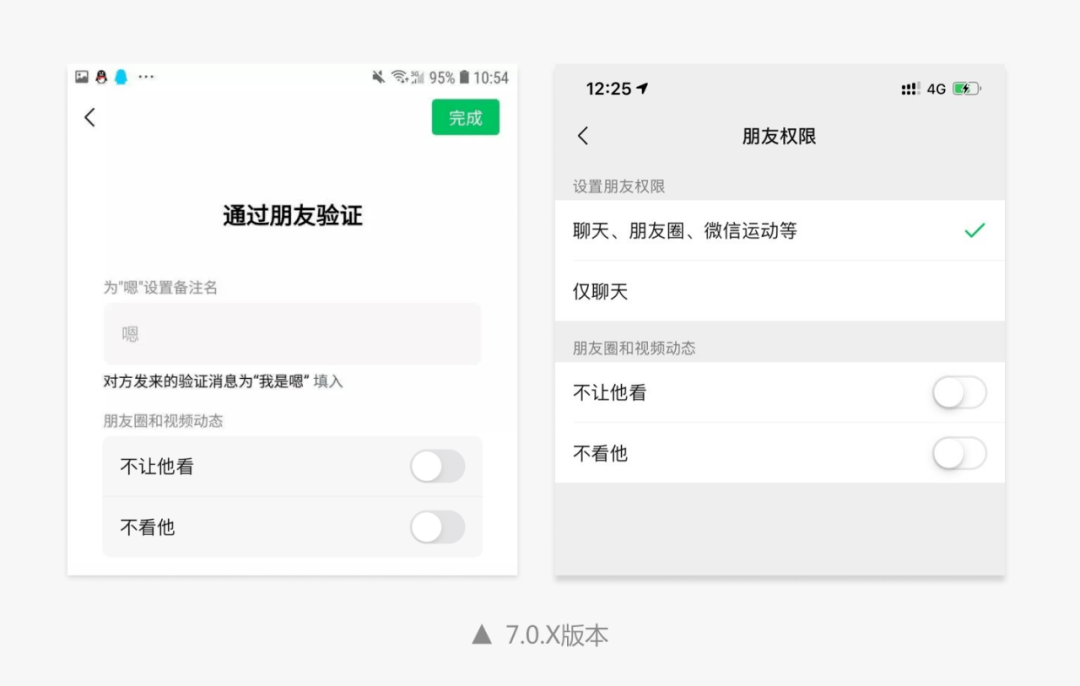Click the back chevron on 朋友权限 page
The image size is (1080, 686).
[583, 136]
